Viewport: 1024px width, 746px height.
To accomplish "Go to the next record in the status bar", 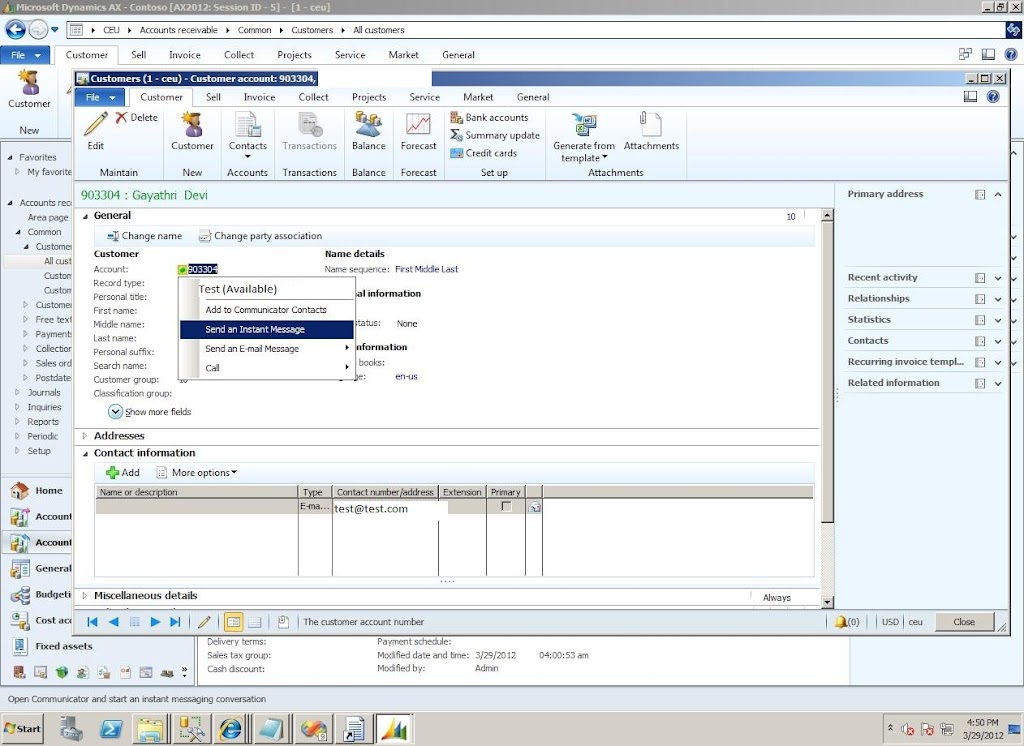I will point(155,622).
